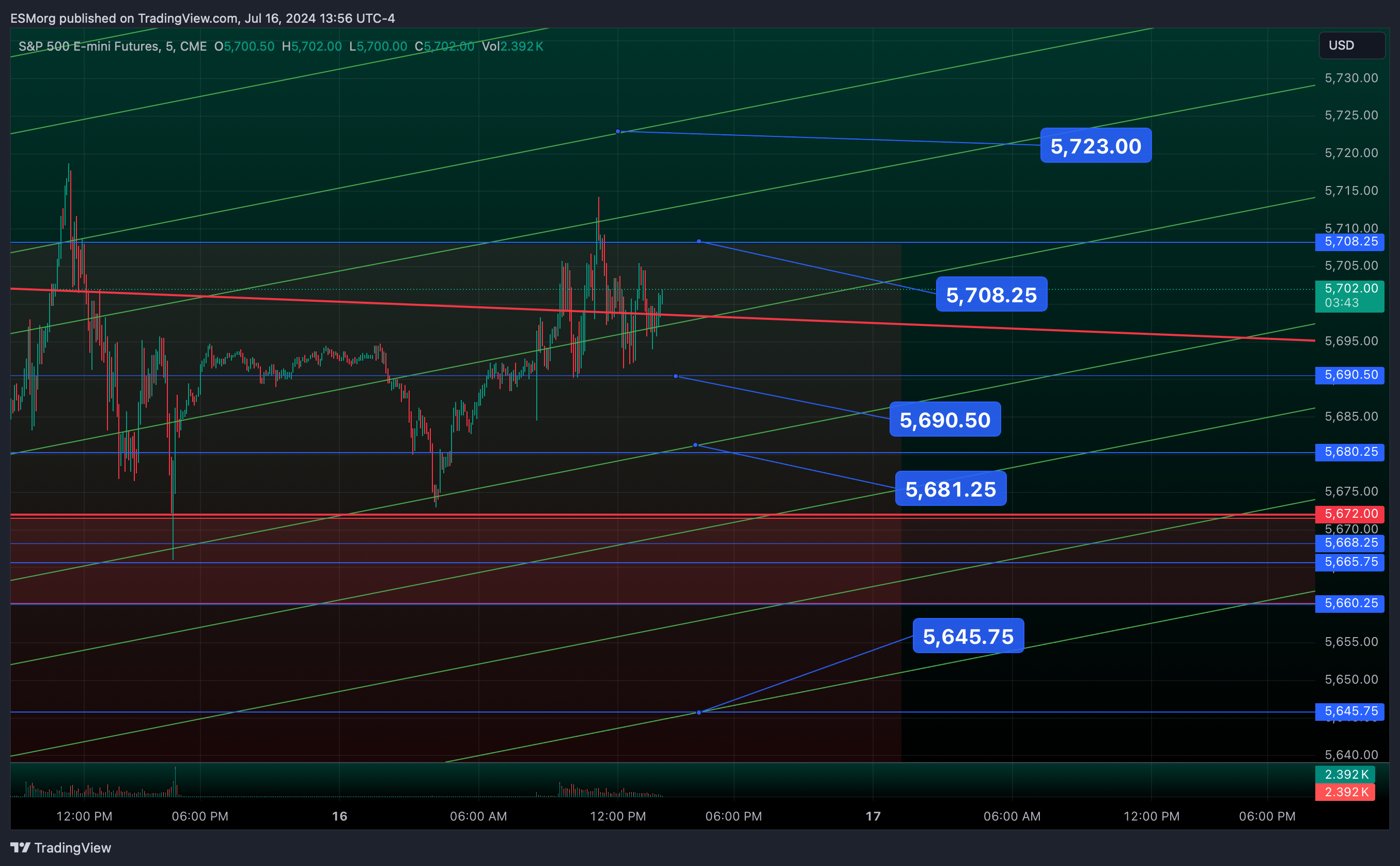Click the 5,695.00 price scale label
This screenshot has width=1400, height=866.
pos(1351,342)
